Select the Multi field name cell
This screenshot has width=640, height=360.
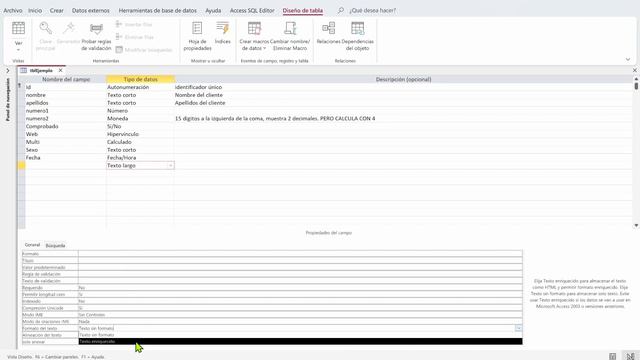click(65, 142)
